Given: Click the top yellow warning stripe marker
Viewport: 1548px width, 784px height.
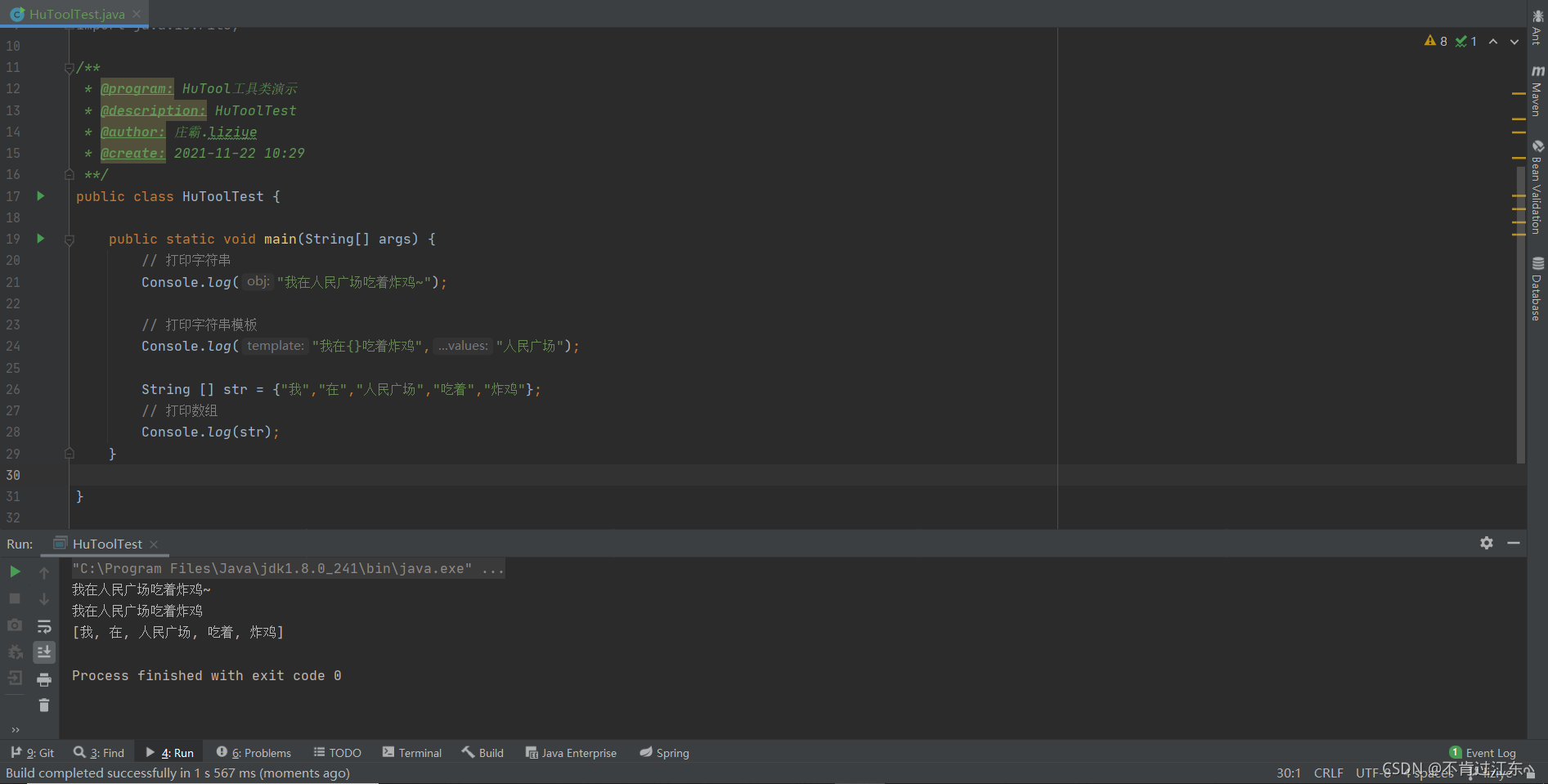Looking at the screenshot, I should click(1519, 94).
